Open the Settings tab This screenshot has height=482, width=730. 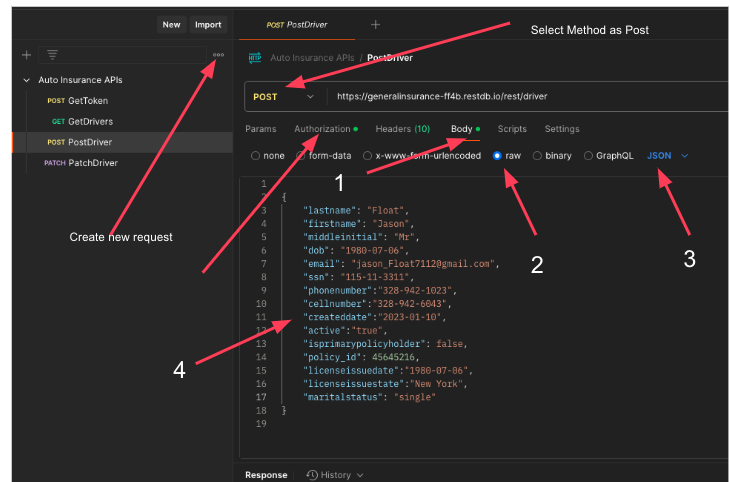click(562, 129)
